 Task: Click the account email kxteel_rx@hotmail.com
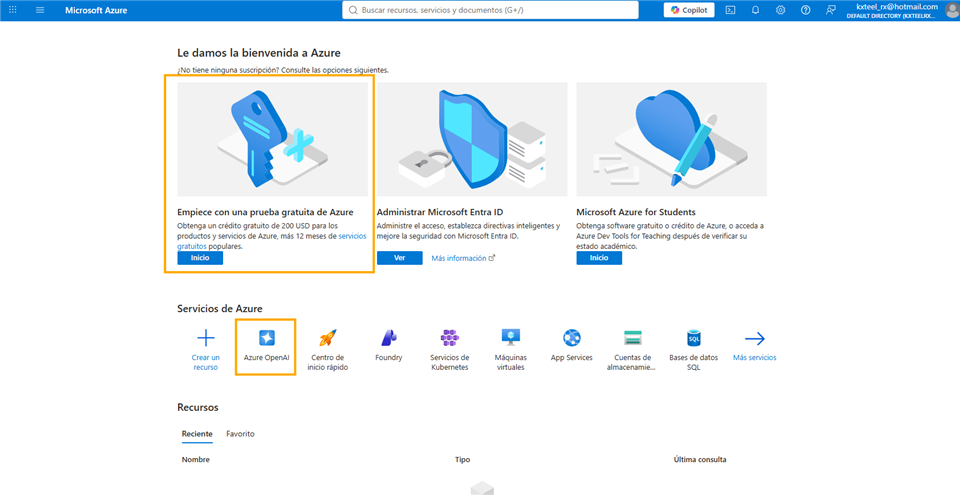897,6
